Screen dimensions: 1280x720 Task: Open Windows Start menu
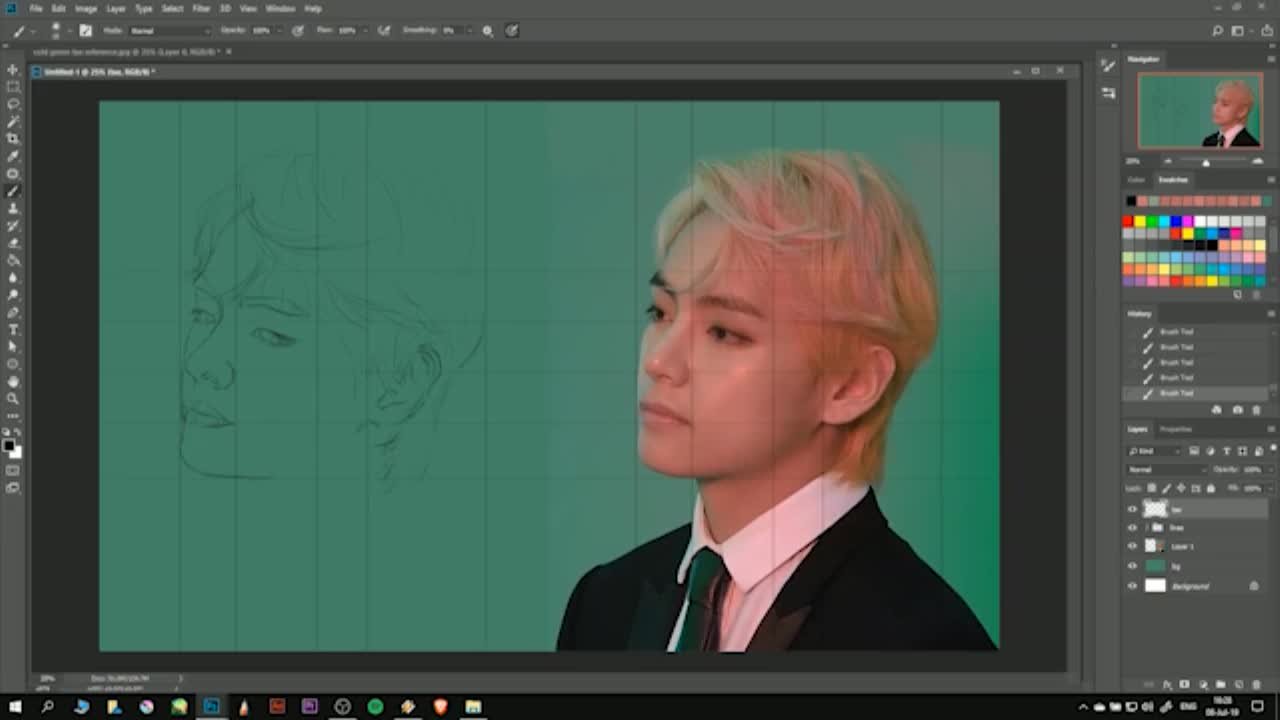tap(15, 707)
